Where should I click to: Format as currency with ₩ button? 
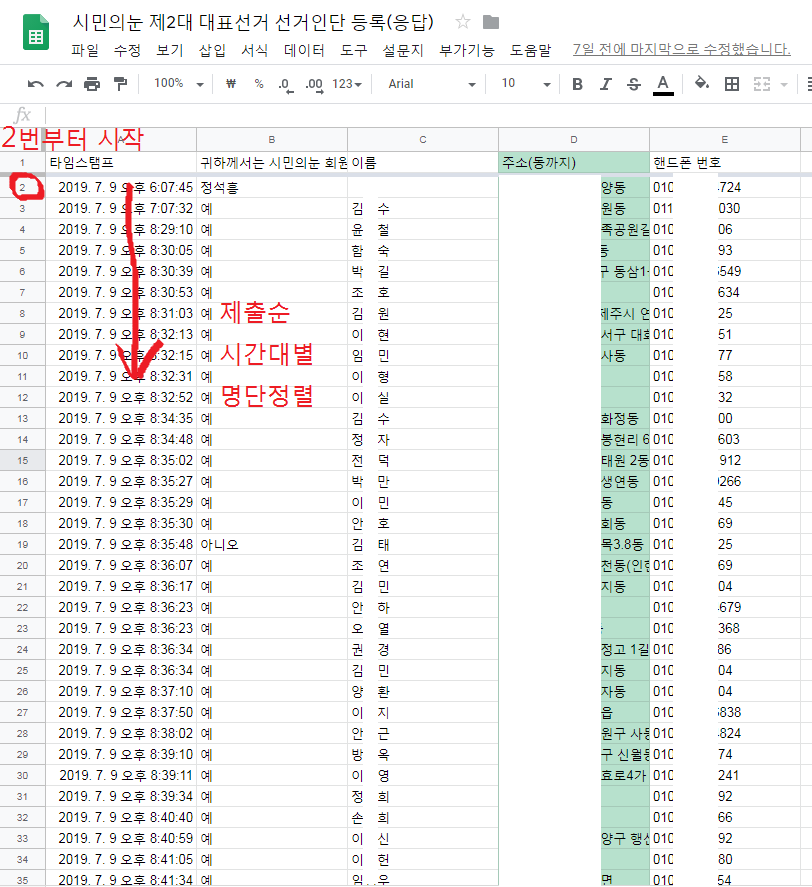click(231, 84)
